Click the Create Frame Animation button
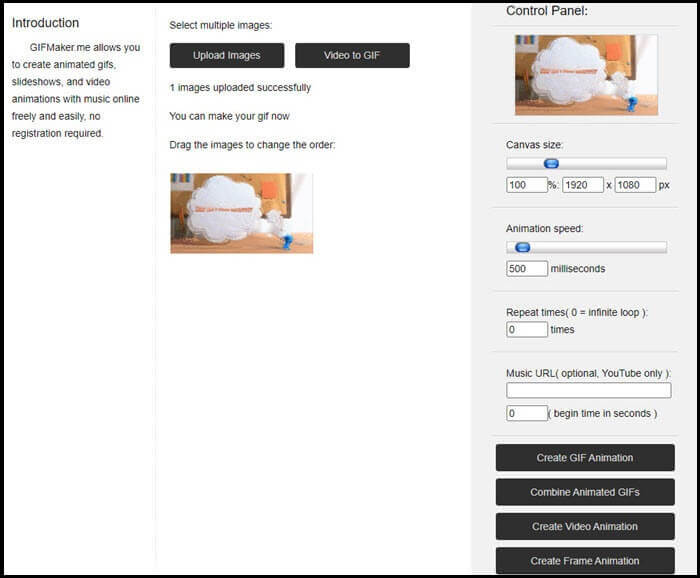700x578 pixels. pos(585,560)
